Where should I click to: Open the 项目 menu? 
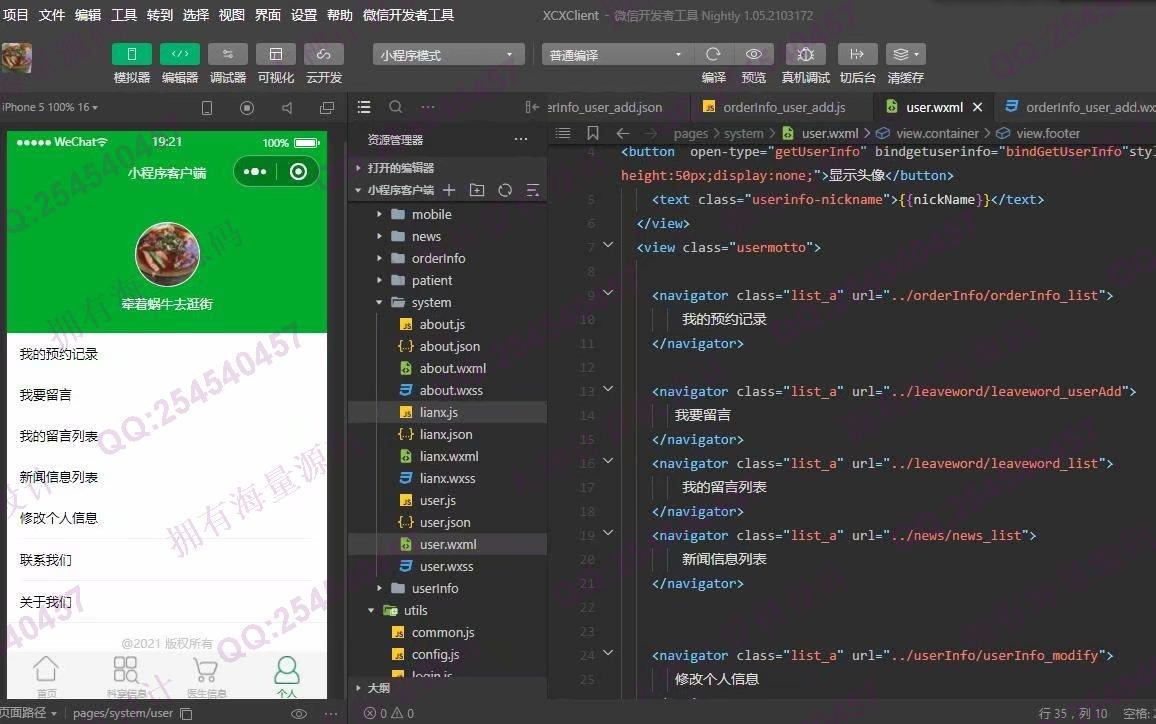click(x=15, y=15)
